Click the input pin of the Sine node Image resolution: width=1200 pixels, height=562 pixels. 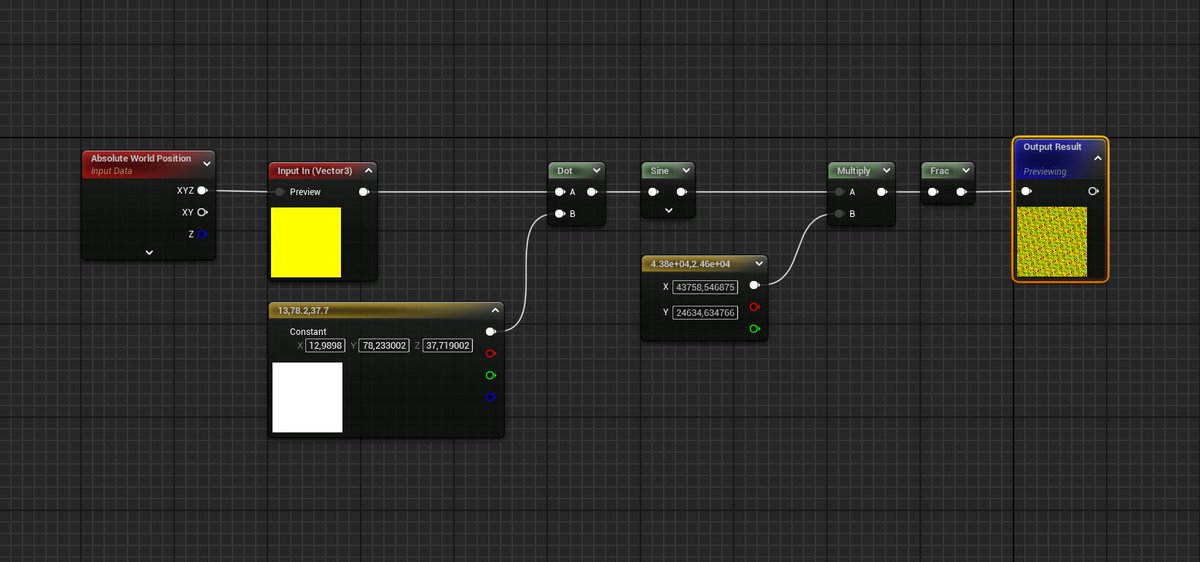[653, 192]
